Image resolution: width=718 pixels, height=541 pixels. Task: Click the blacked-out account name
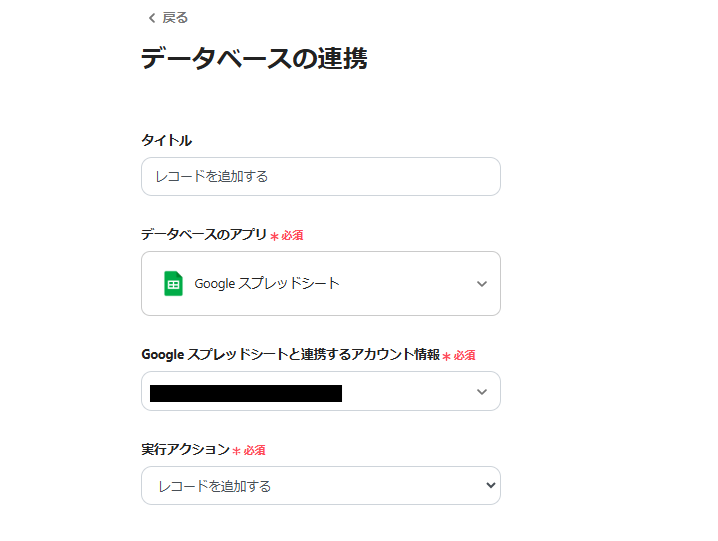coord(246,392)
